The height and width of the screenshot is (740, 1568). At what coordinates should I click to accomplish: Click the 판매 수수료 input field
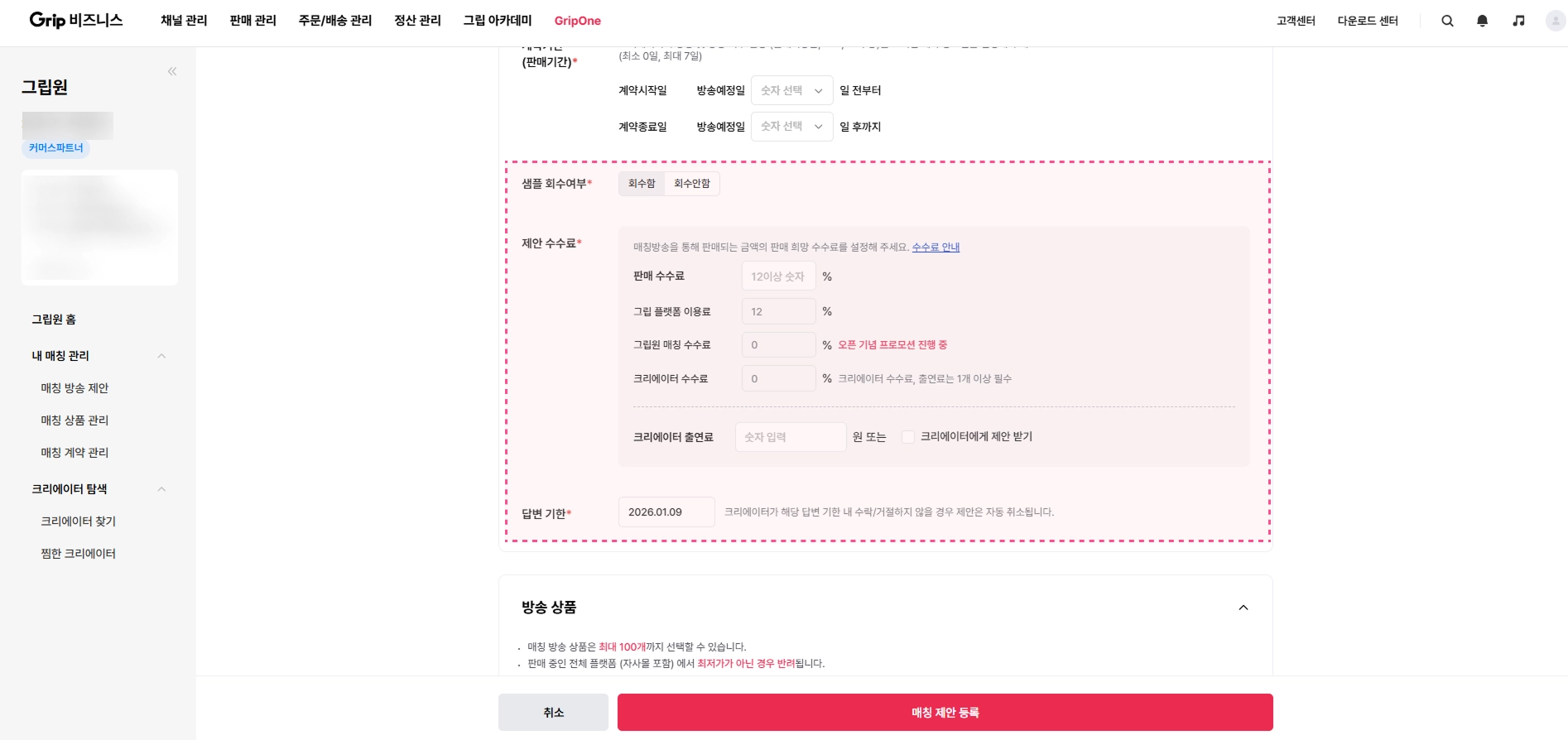tap(778, 276)
